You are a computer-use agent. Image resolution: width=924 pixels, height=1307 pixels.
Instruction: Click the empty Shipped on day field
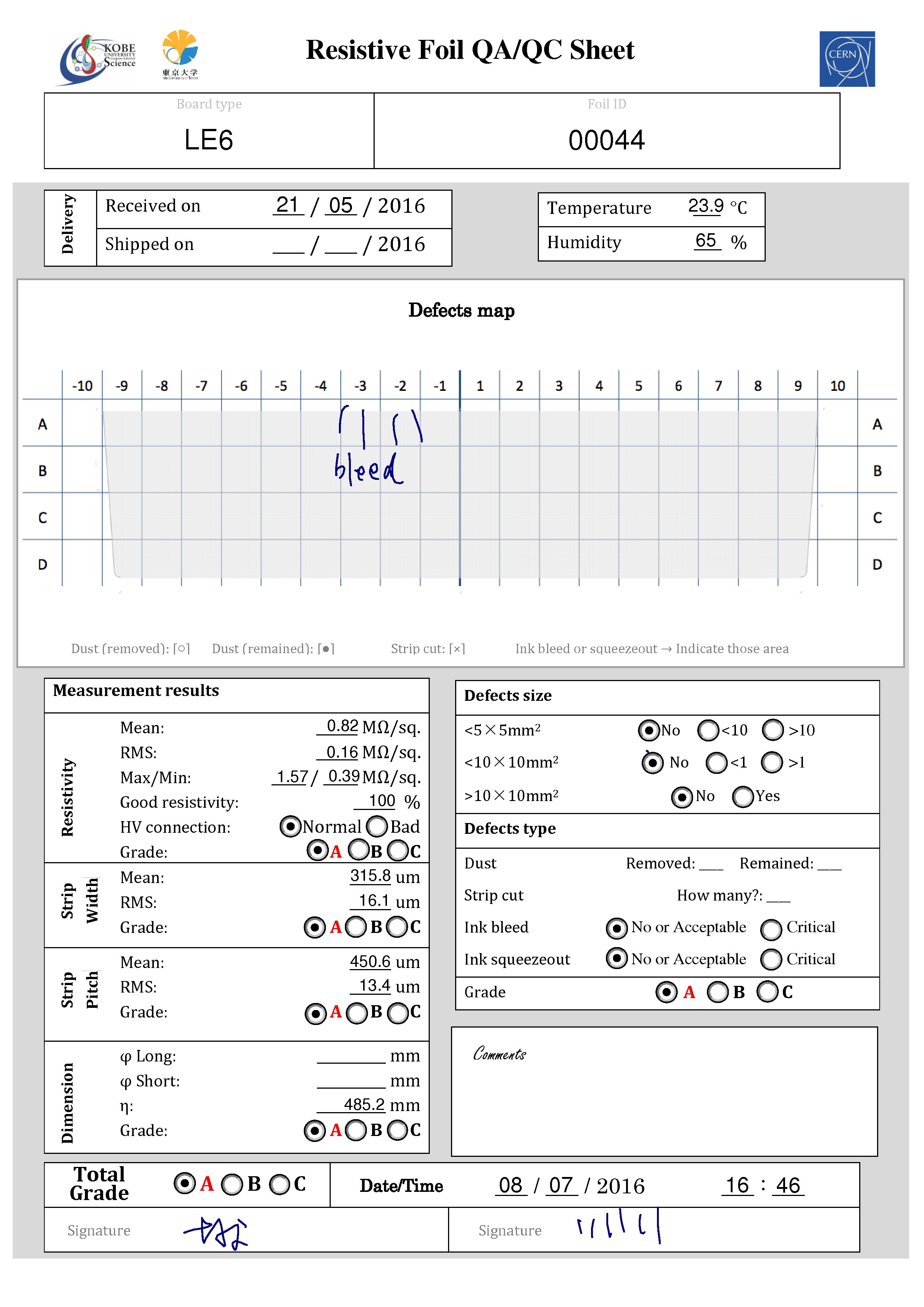289,245
